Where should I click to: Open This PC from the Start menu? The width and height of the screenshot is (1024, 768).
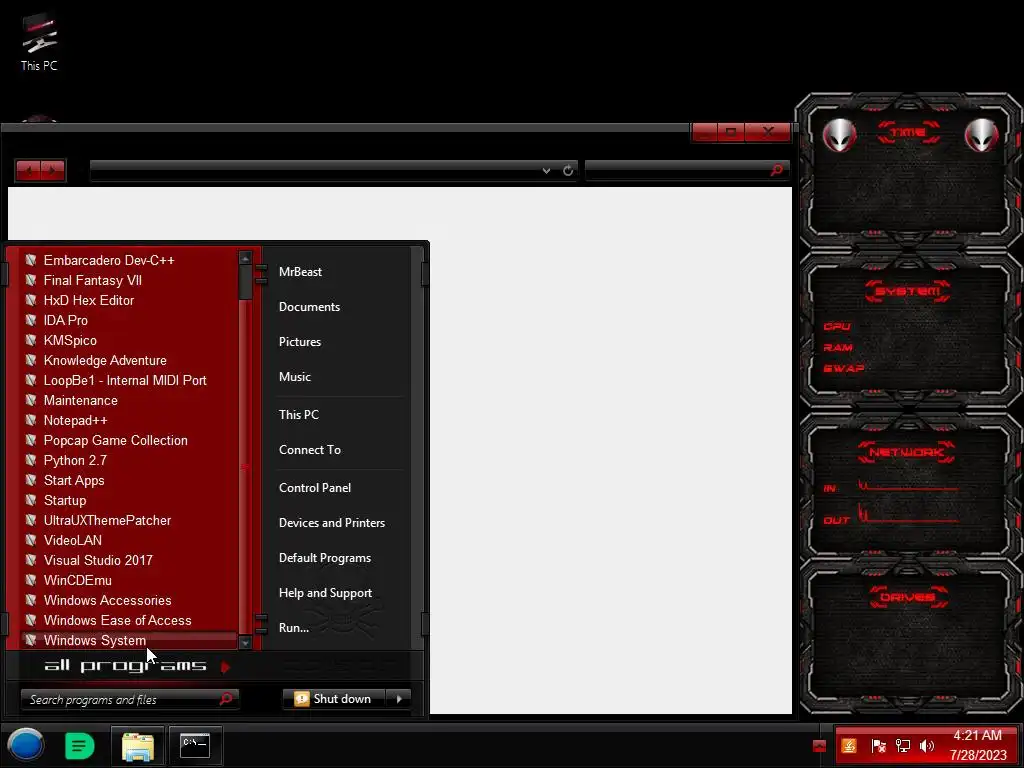point(298,415)
